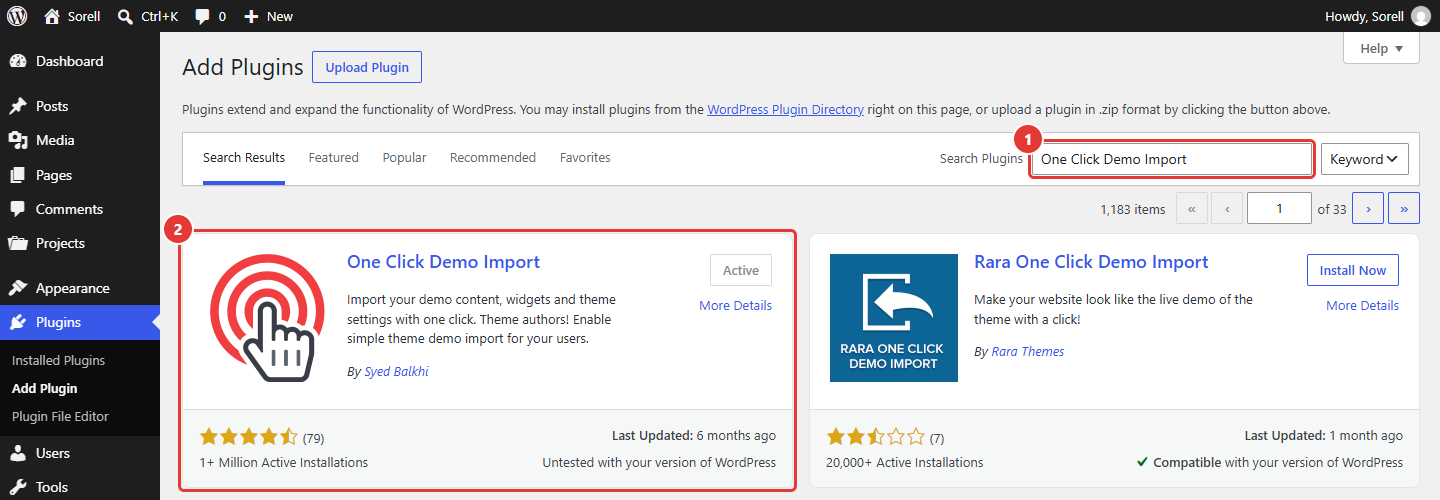This screenshot has height=500, width=1440.
Task: Click the '1,183 items' count text
Action: coord(1133,209)
